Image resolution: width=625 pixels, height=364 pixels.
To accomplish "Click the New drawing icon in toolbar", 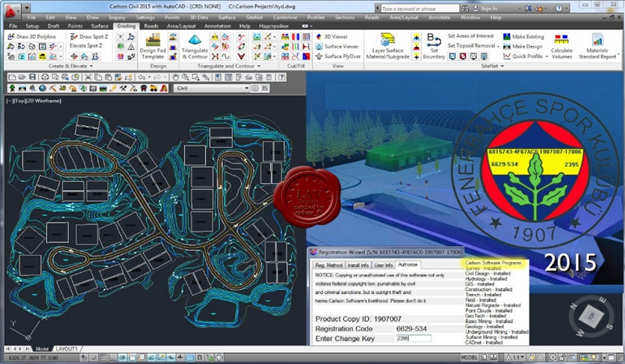I will pyautogui.click(x=12, y=77).
